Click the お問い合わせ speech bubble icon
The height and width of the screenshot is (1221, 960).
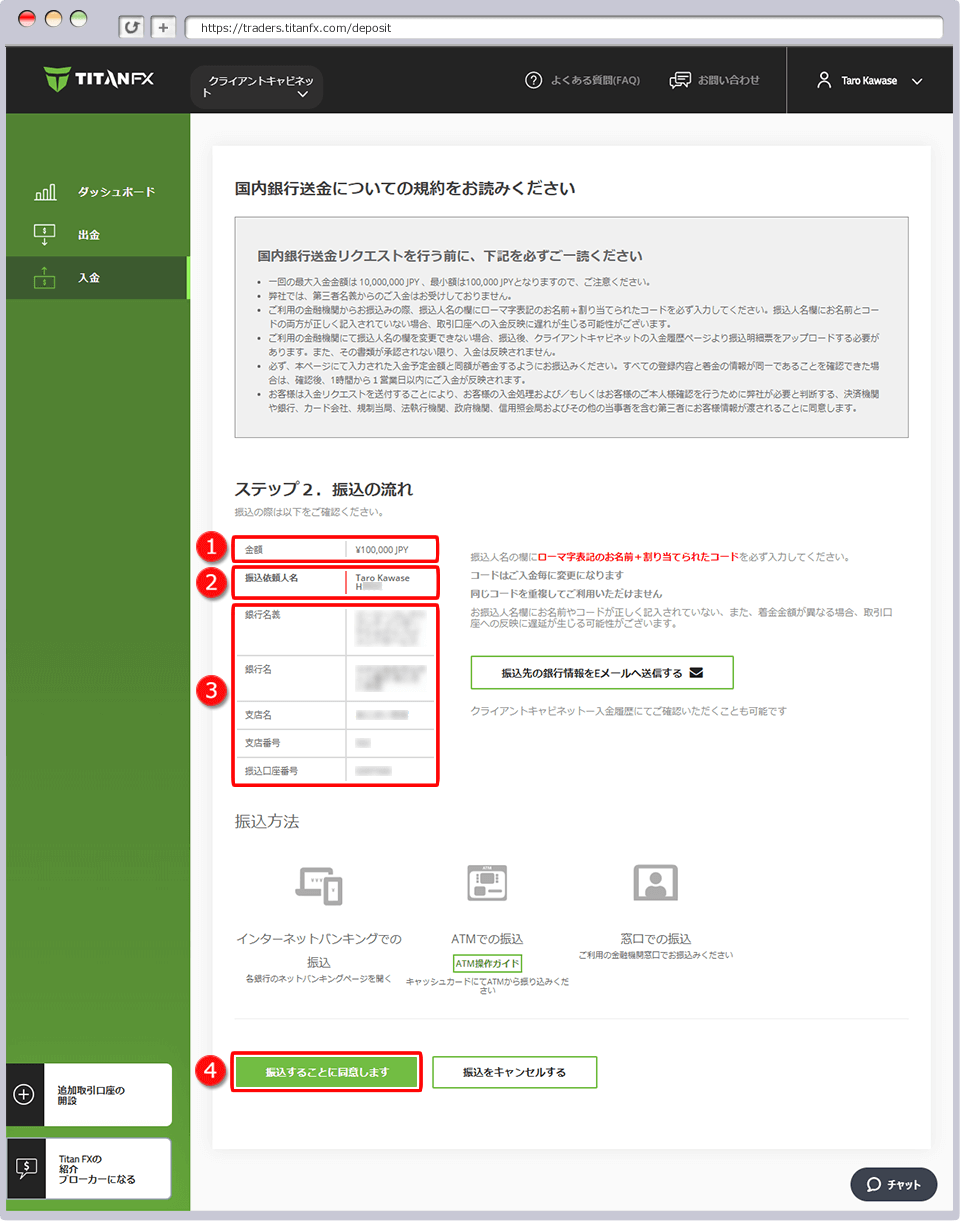click(682, 80)
